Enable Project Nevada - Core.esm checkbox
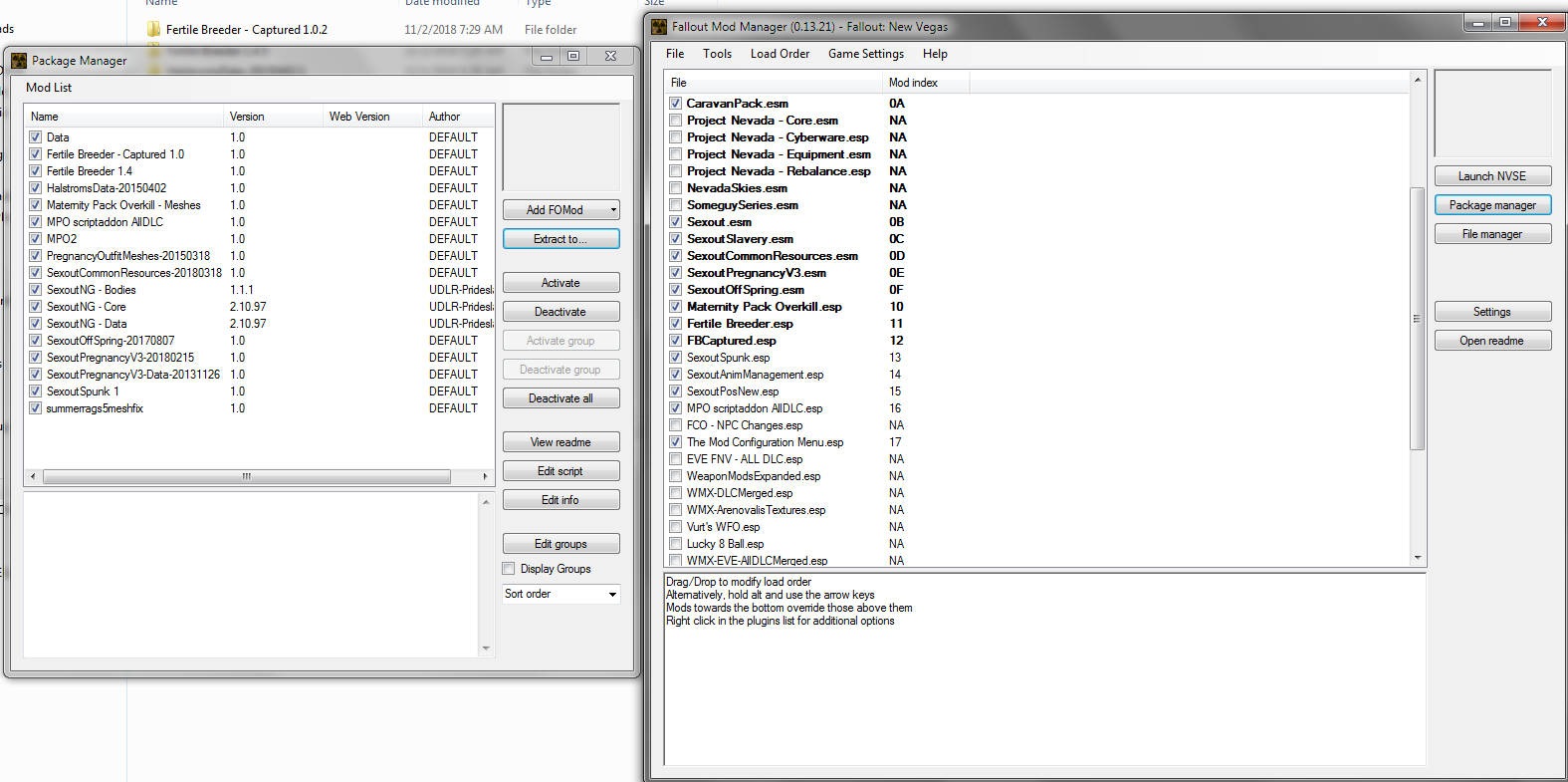1568x782 pixels. click(x=675, y=121)
